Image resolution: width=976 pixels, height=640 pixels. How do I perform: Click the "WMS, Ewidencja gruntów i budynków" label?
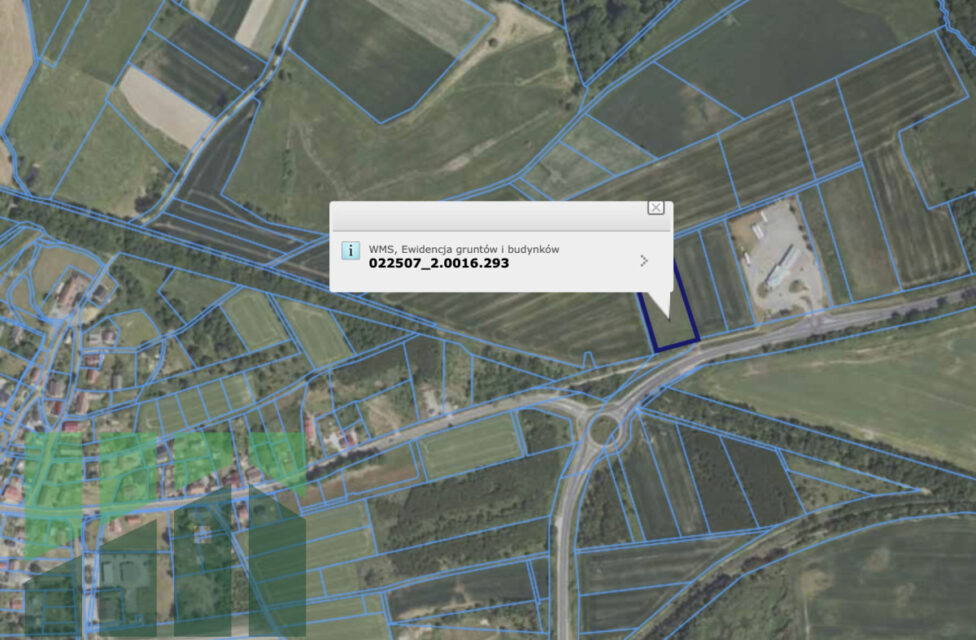(x=463, y=248)
